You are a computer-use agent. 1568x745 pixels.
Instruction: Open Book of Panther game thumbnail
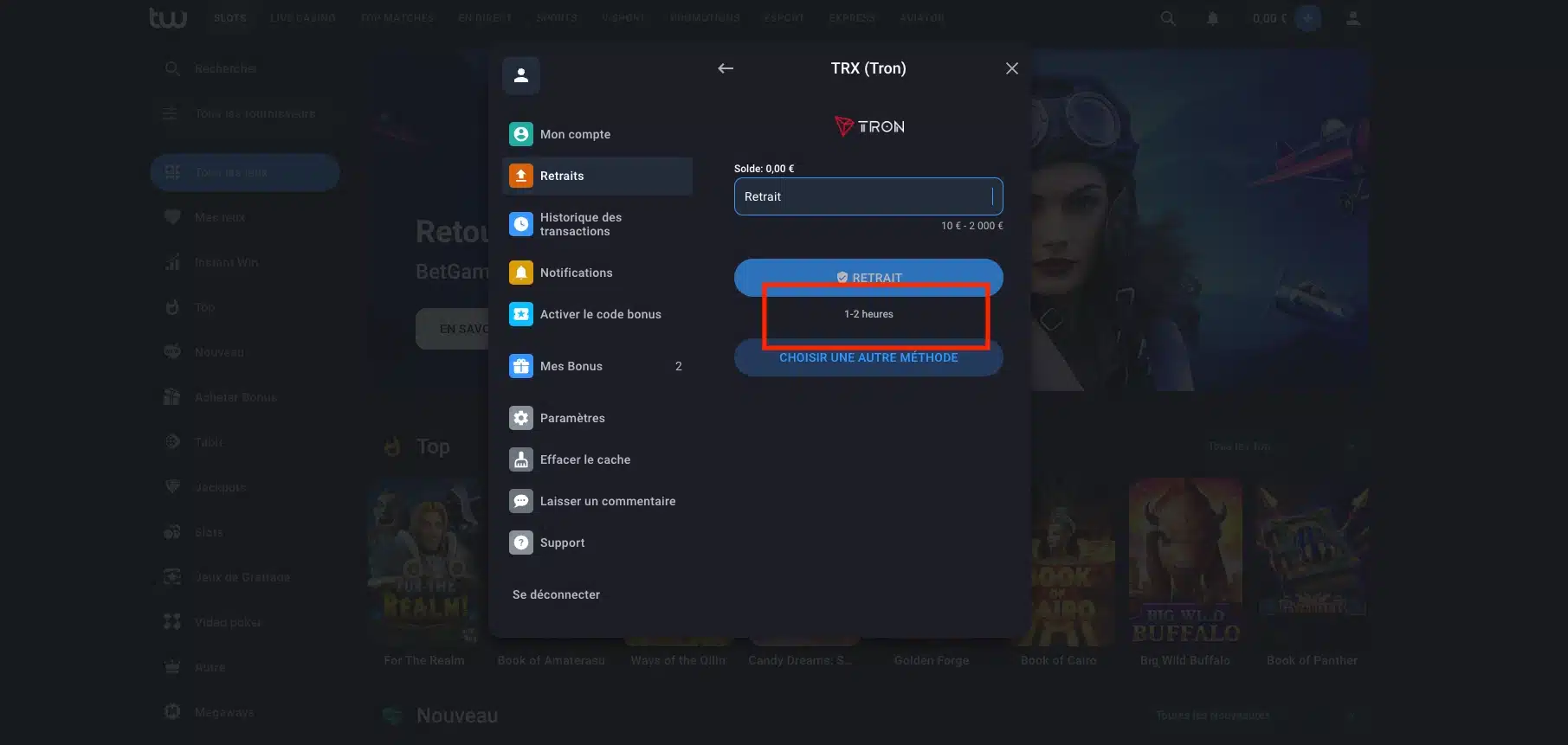point(1312,562)
